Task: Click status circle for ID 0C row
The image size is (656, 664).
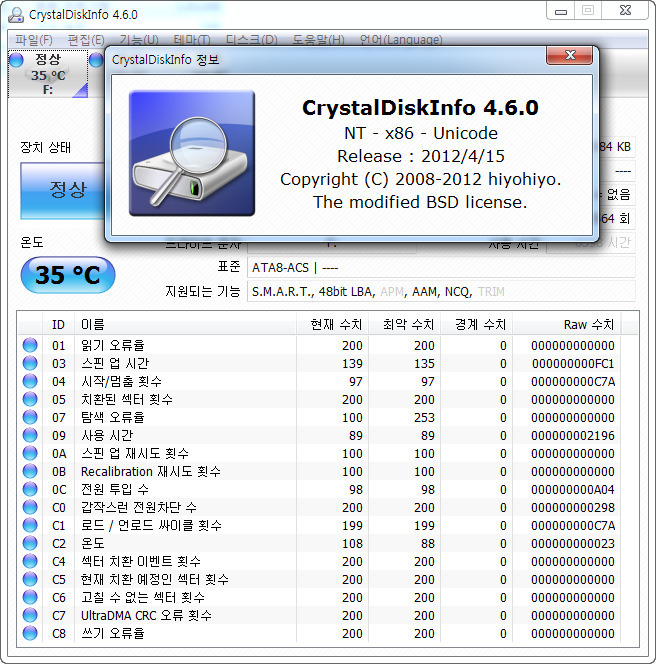Action: coord(30,489)
